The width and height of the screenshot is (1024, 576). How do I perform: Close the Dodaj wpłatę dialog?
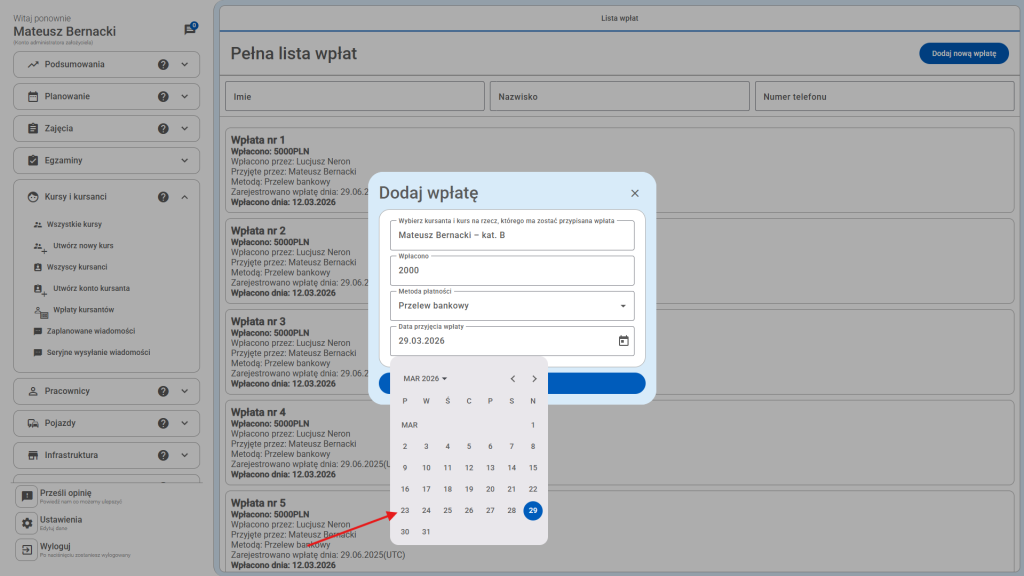(635, 193)
